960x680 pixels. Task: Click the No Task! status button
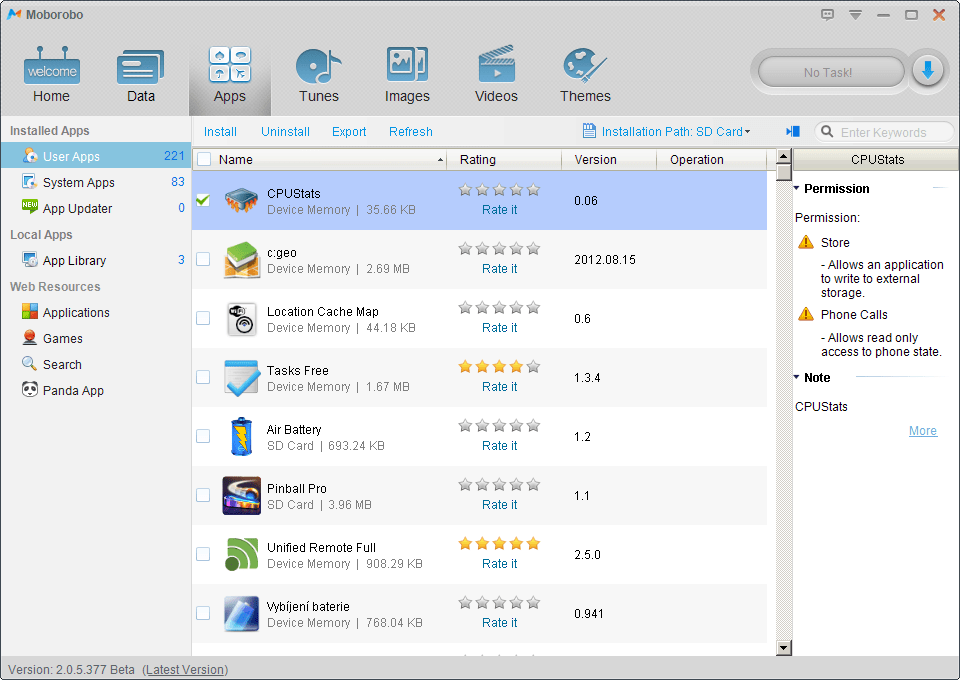coord(830,72)
